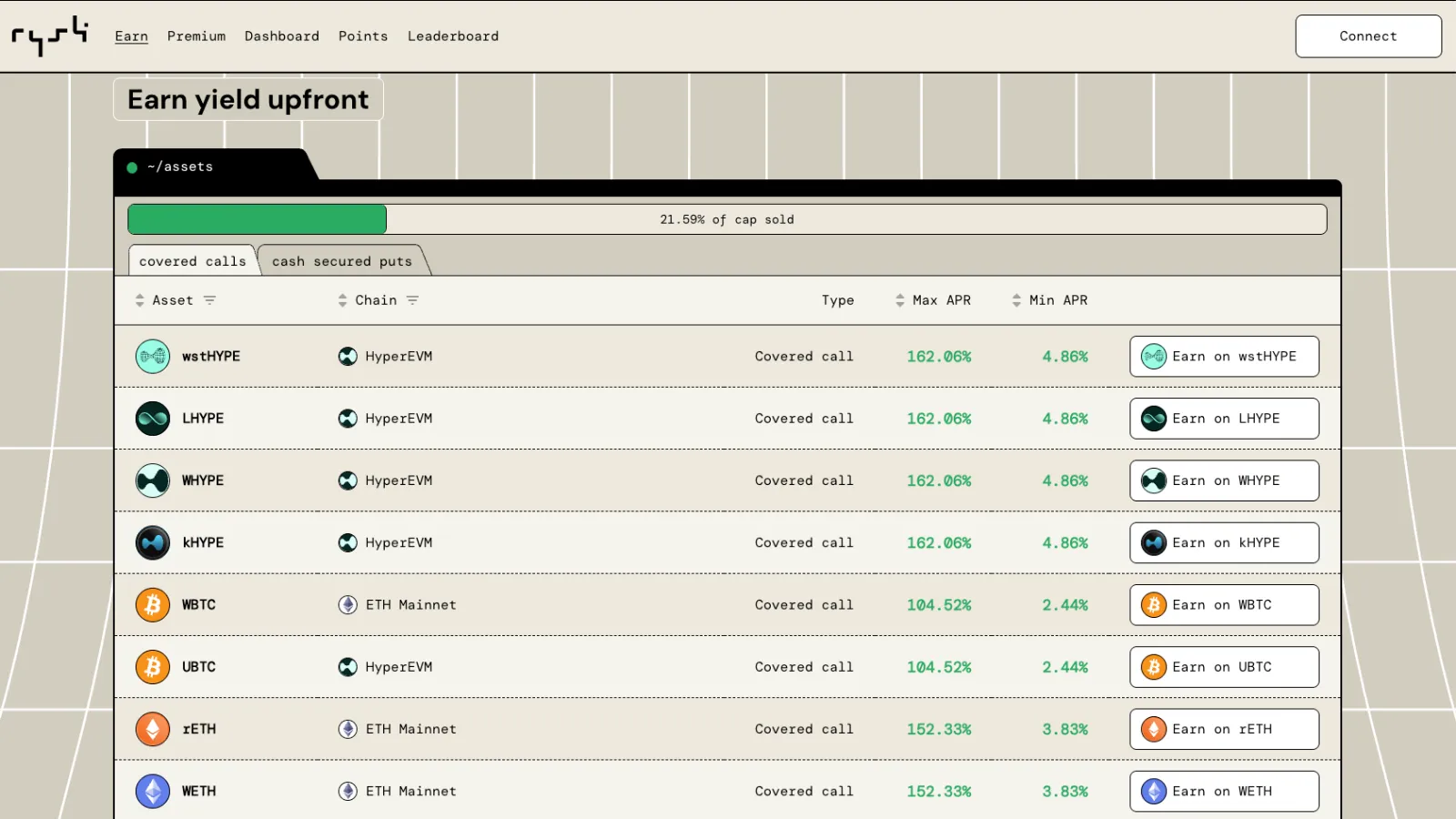Click the kHYPE asset icon
The height and width of the screenshot is (819, 1456).
tap(153, 543)
